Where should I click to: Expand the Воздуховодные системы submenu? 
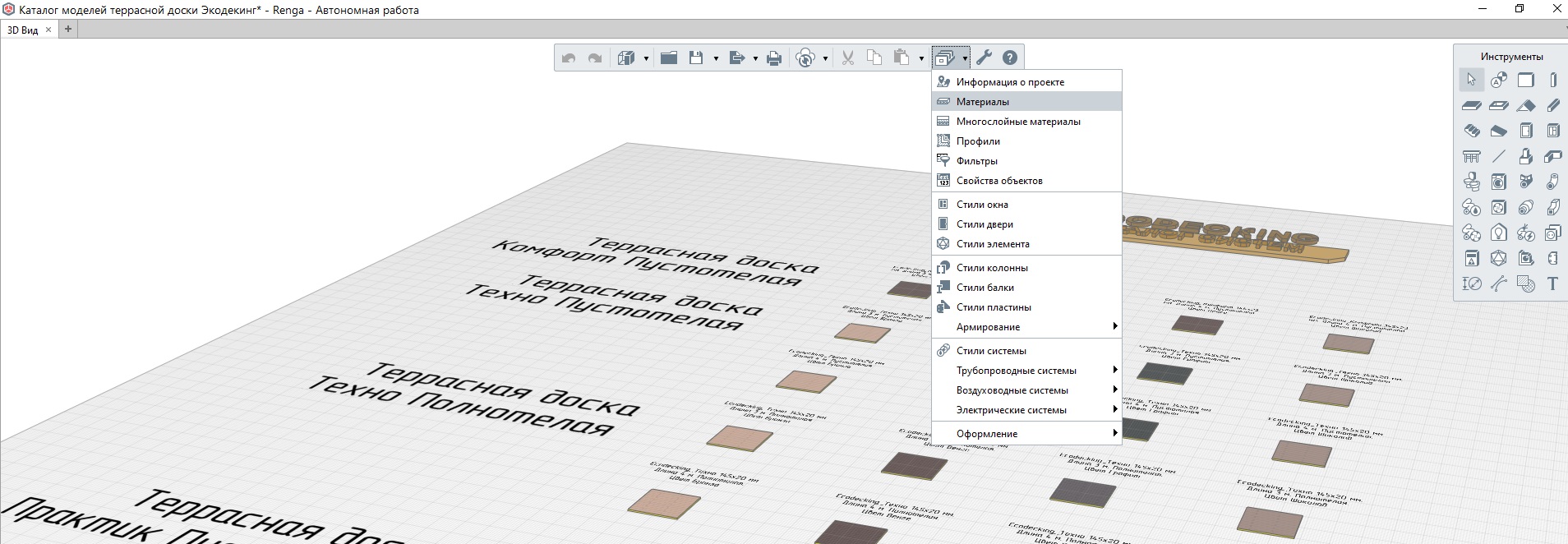pos(1026,390)
